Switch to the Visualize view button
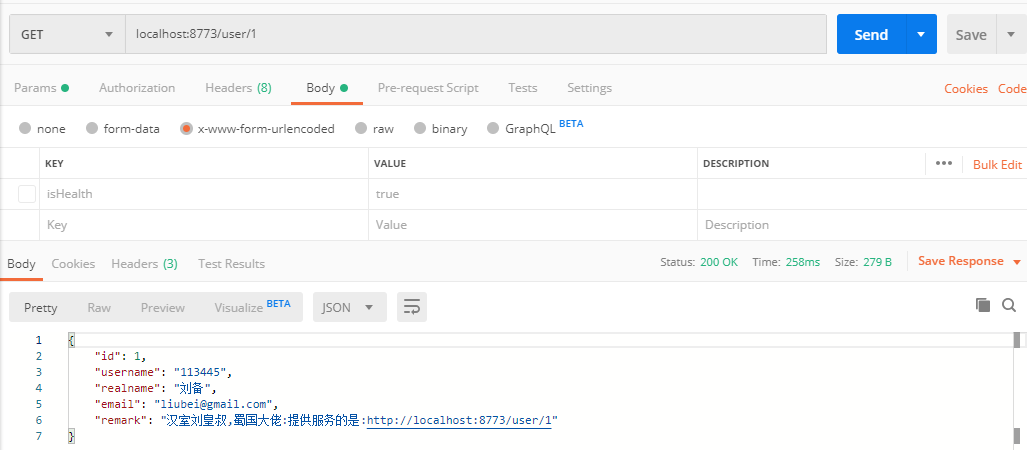The image size is (1027, 450). click(x=252, y=308)
